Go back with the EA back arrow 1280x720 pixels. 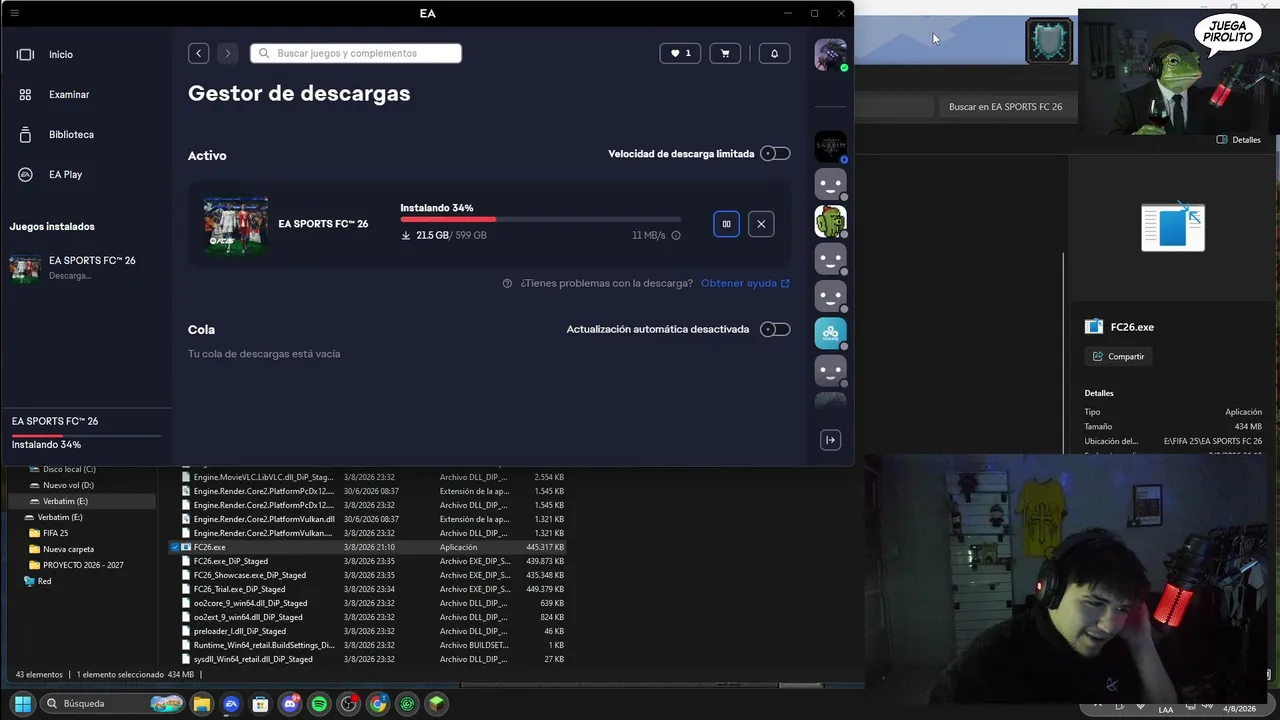[x=199, y=53]
